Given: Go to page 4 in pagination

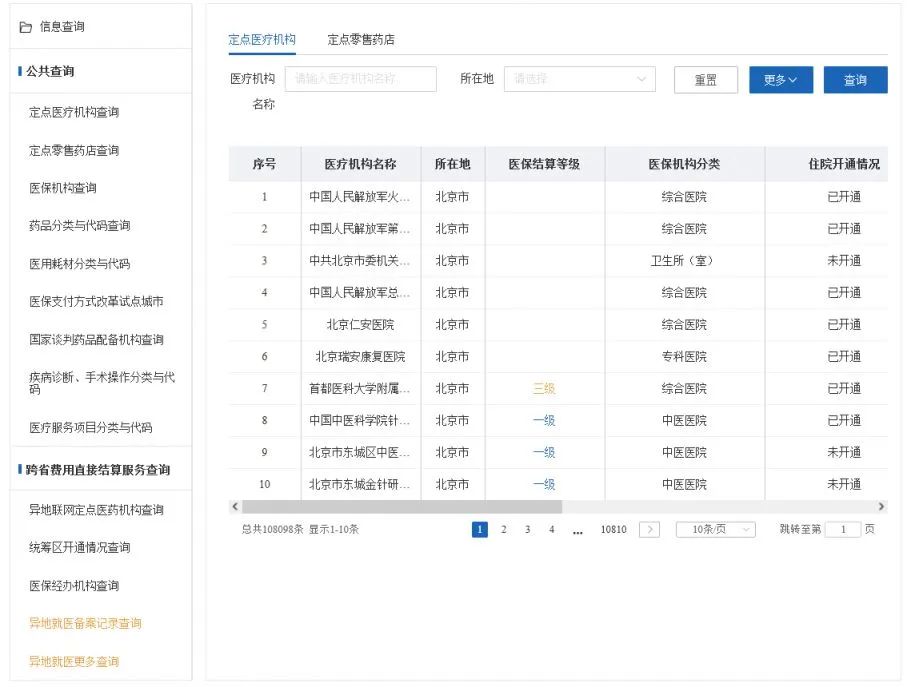Looking at the screenshot, I should coord(551,529).
